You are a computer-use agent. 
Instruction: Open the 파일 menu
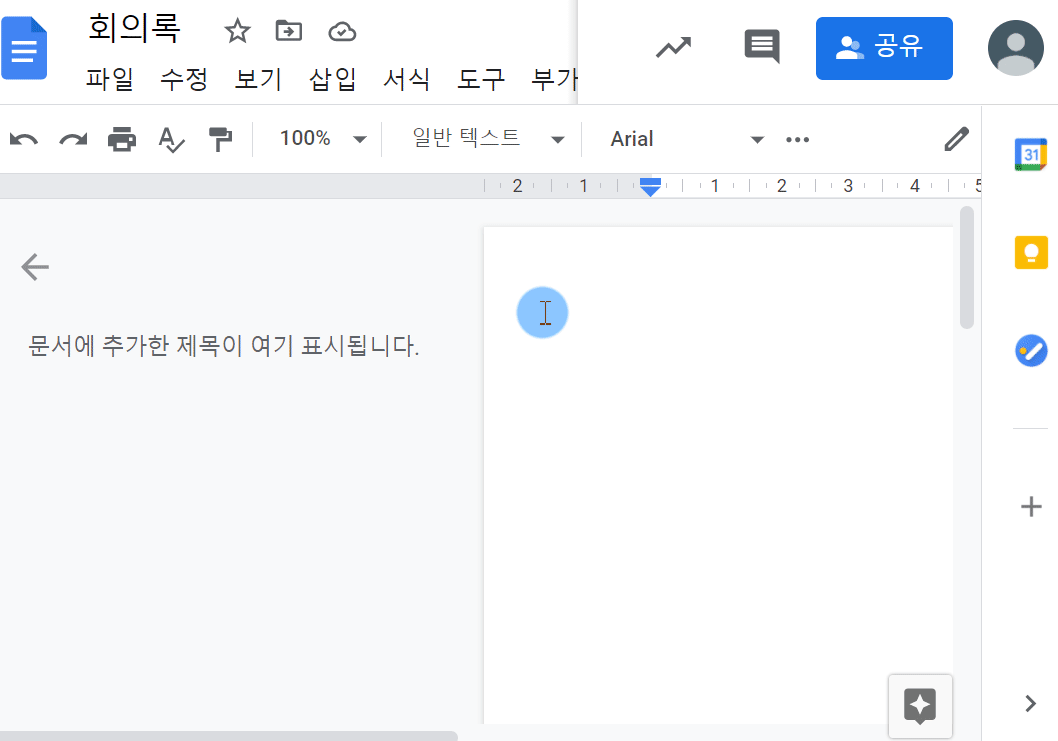click(109, 79)
